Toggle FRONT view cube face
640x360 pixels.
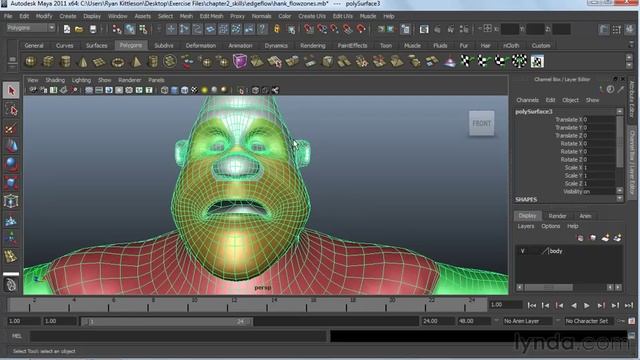(482, 123)
